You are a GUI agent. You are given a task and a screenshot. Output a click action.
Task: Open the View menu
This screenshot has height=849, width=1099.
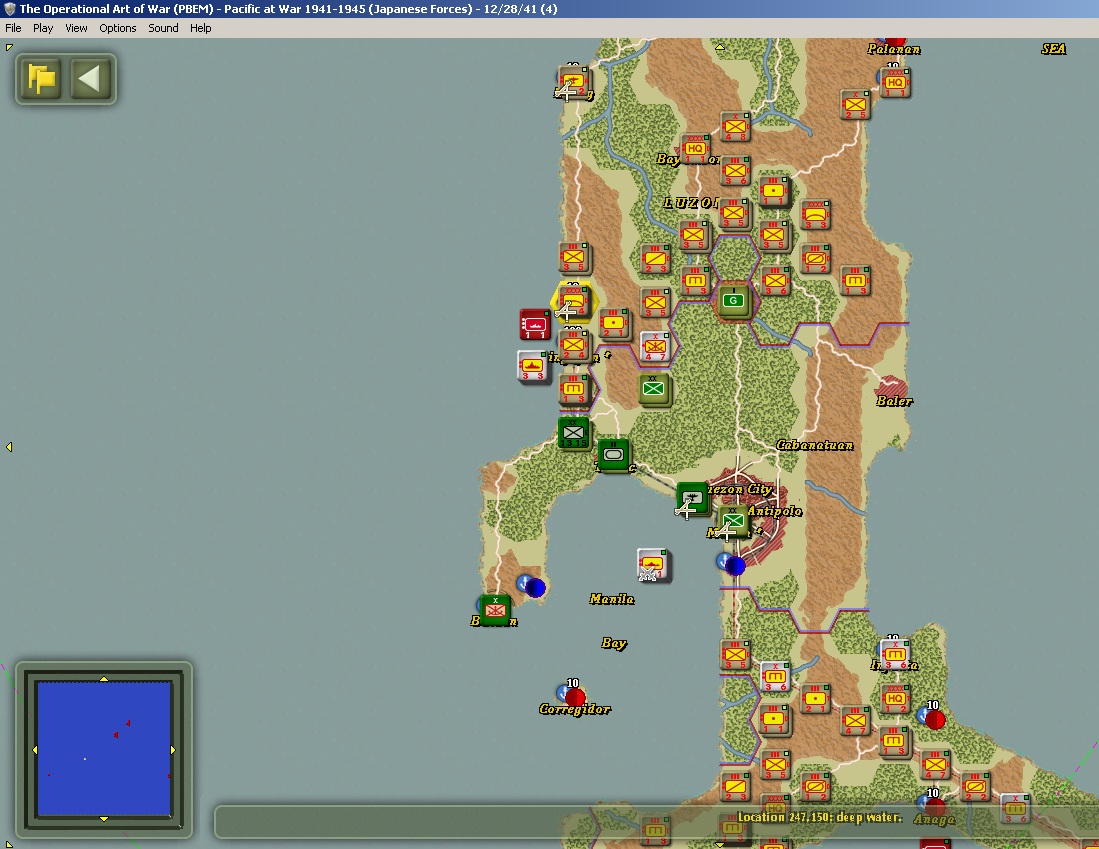76,28
